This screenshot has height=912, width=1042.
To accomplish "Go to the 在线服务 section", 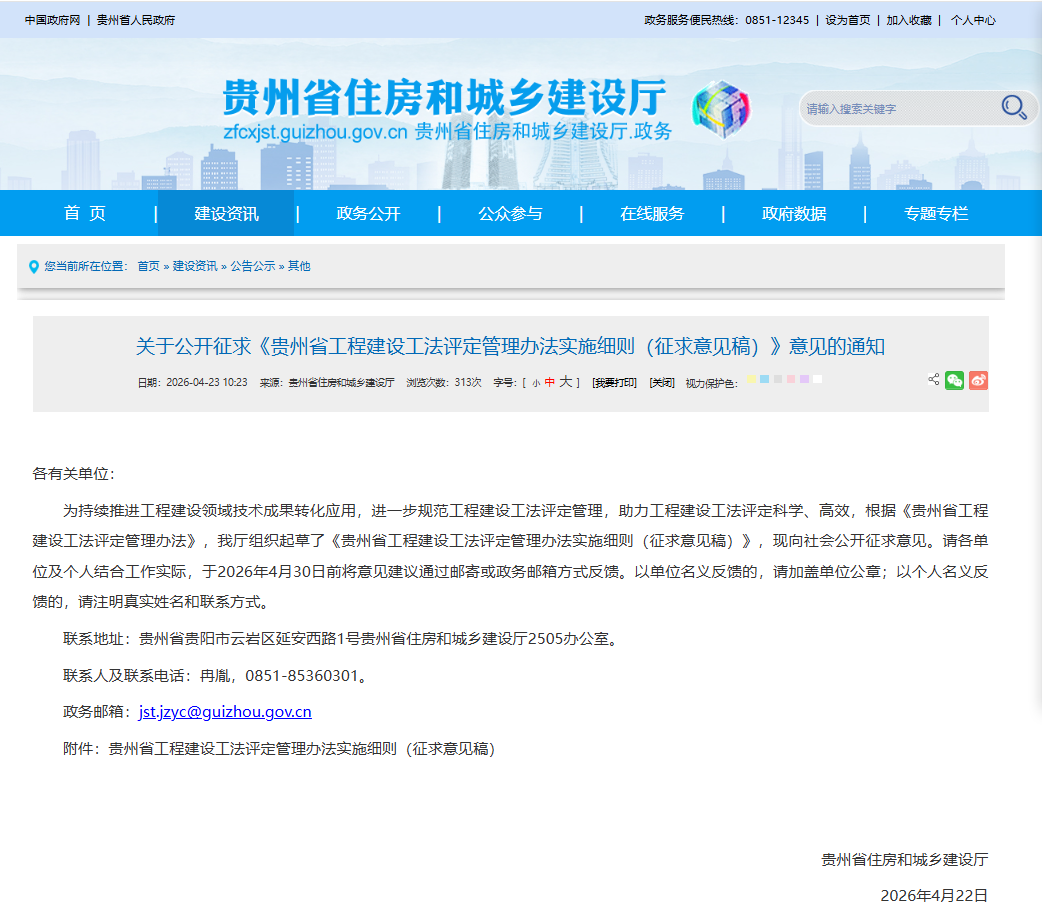I will coord(652,213).
